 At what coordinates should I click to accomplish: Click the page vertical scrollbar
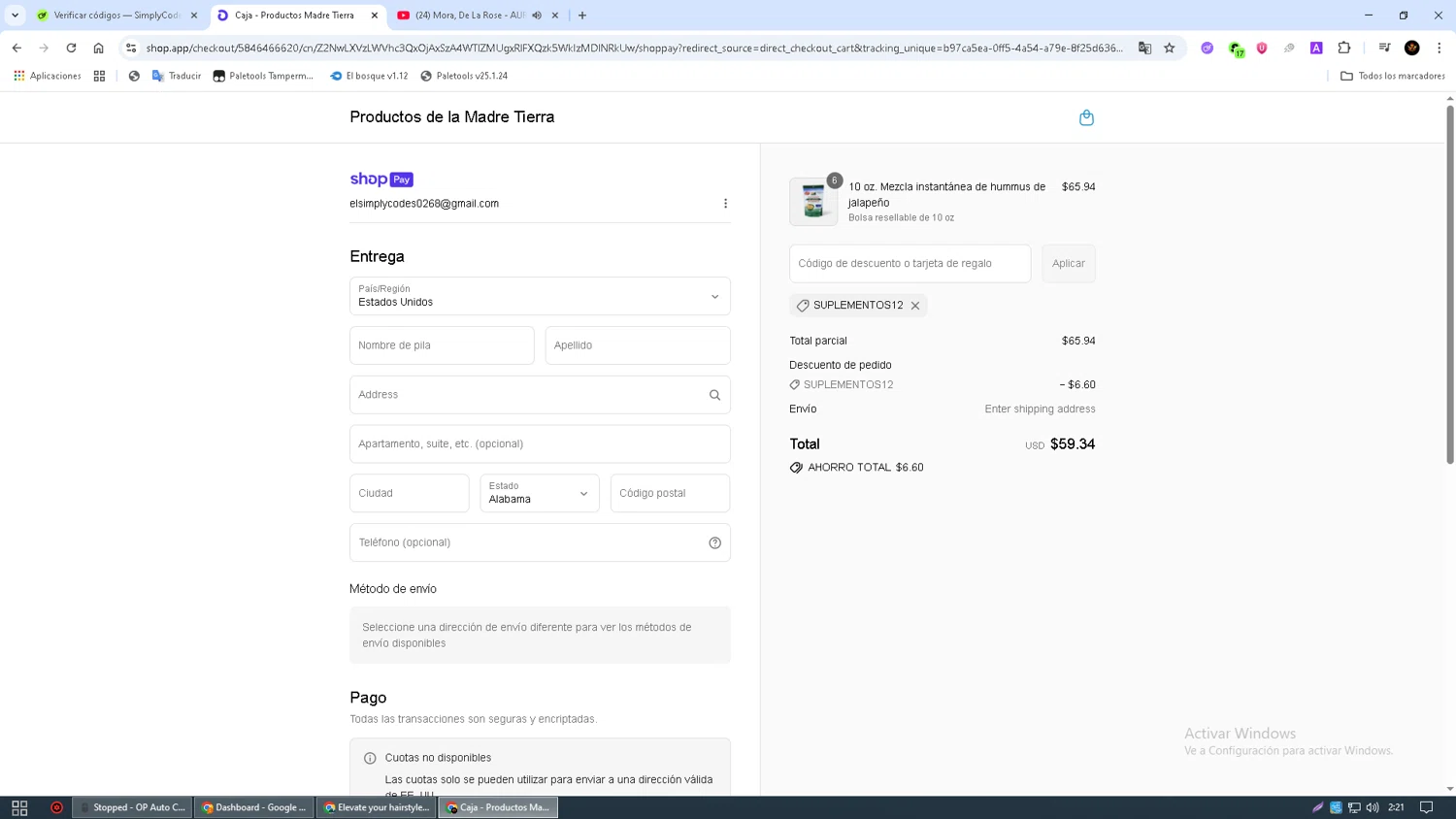pos(1450,283)
